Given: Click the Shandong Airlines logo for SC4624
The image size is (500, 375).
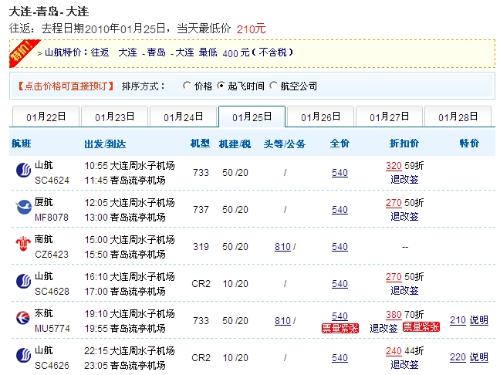Looking at the screenshot, I should 23,170.
